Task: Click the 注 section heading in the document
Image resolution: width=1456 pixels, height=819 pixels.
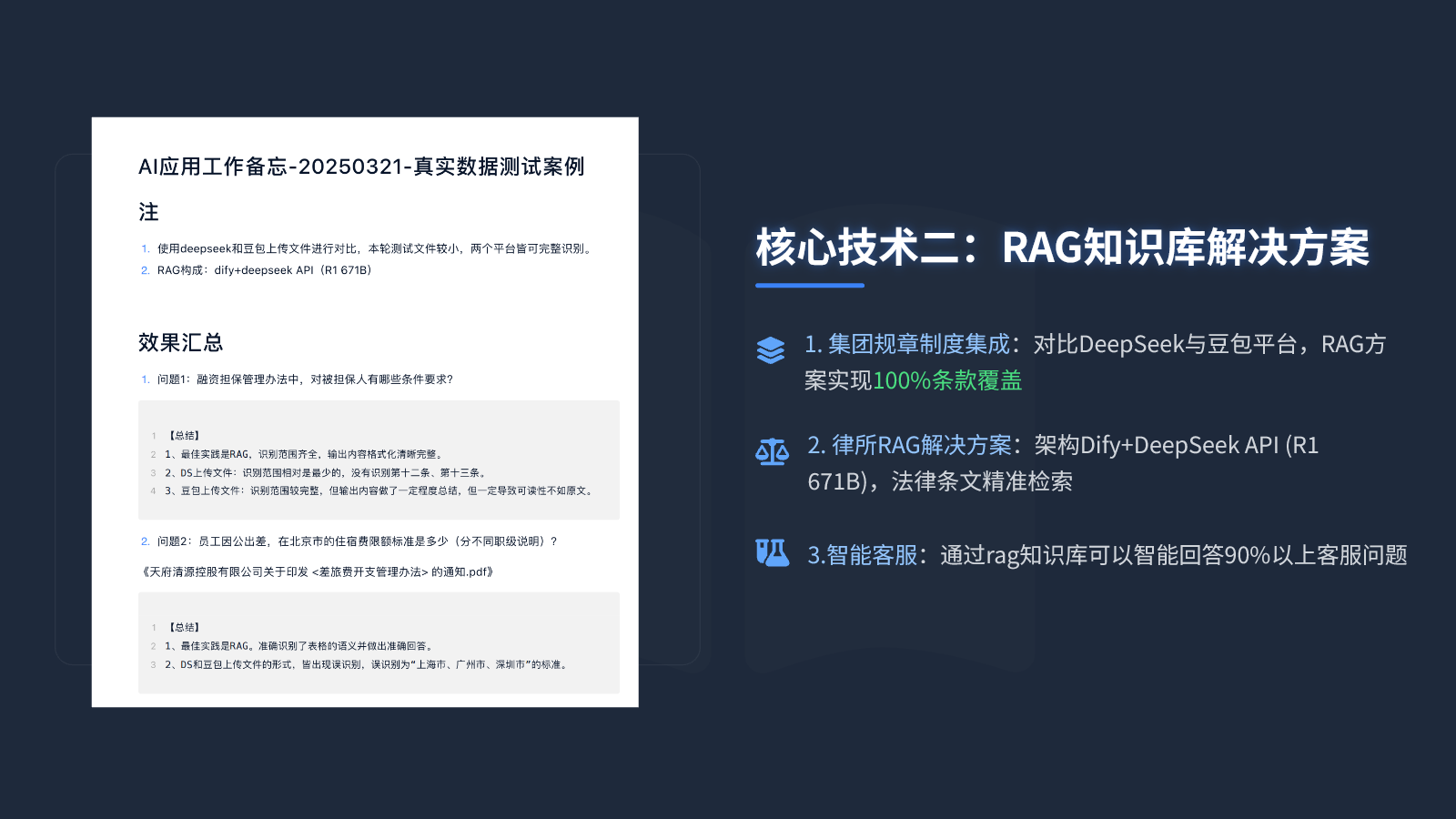Action: tap(148, 212)
